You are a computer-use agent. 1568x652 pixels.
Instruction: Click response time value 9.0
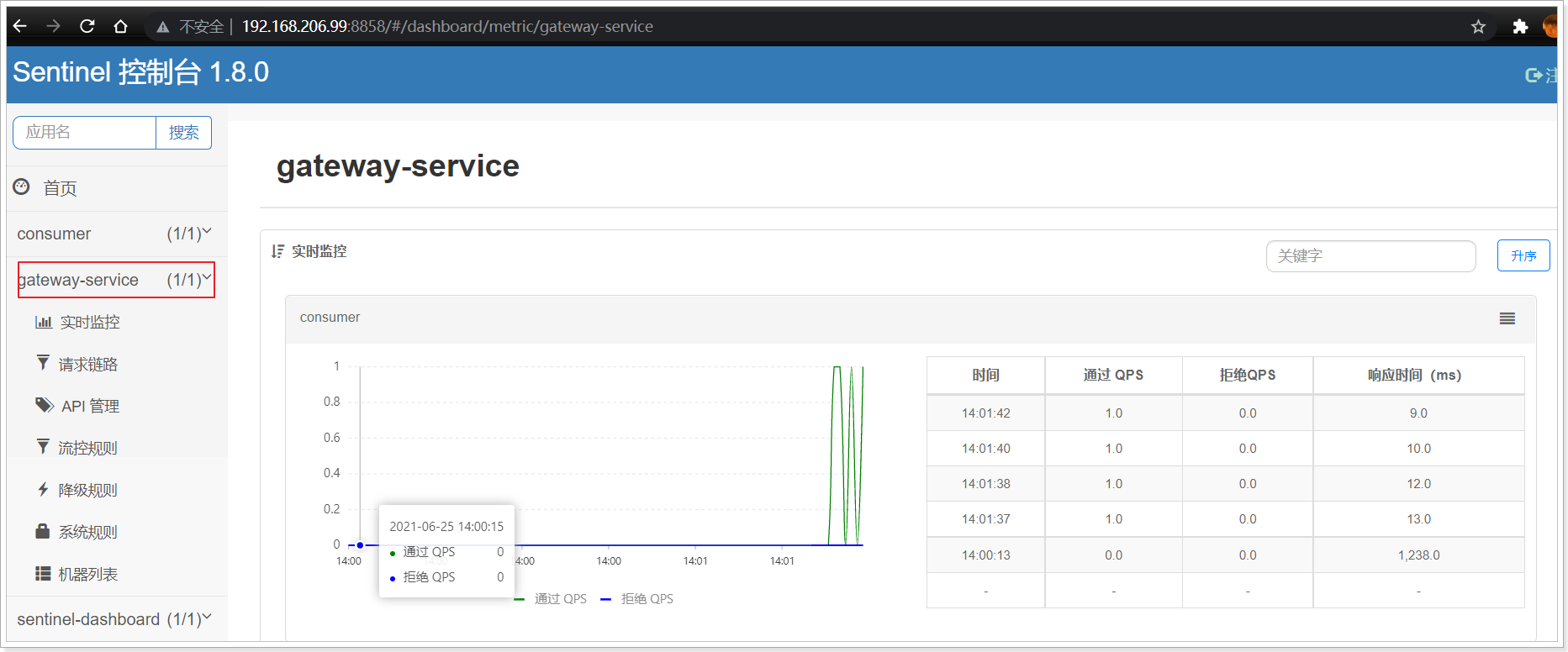(1418, 413)
